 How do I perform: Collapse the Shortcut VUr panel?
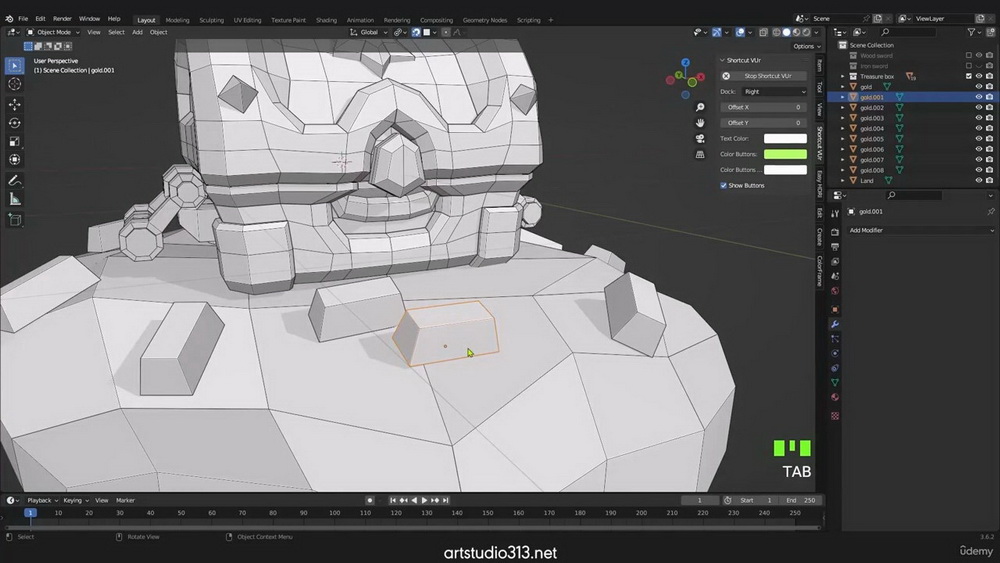722,60
